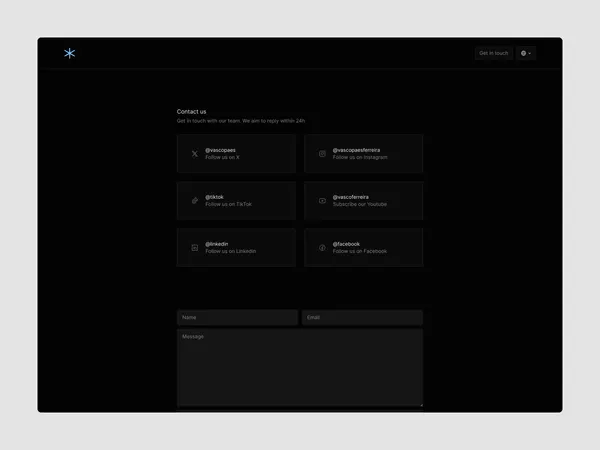Click the 'Follow us on Facebook' text

coord(360,251)
